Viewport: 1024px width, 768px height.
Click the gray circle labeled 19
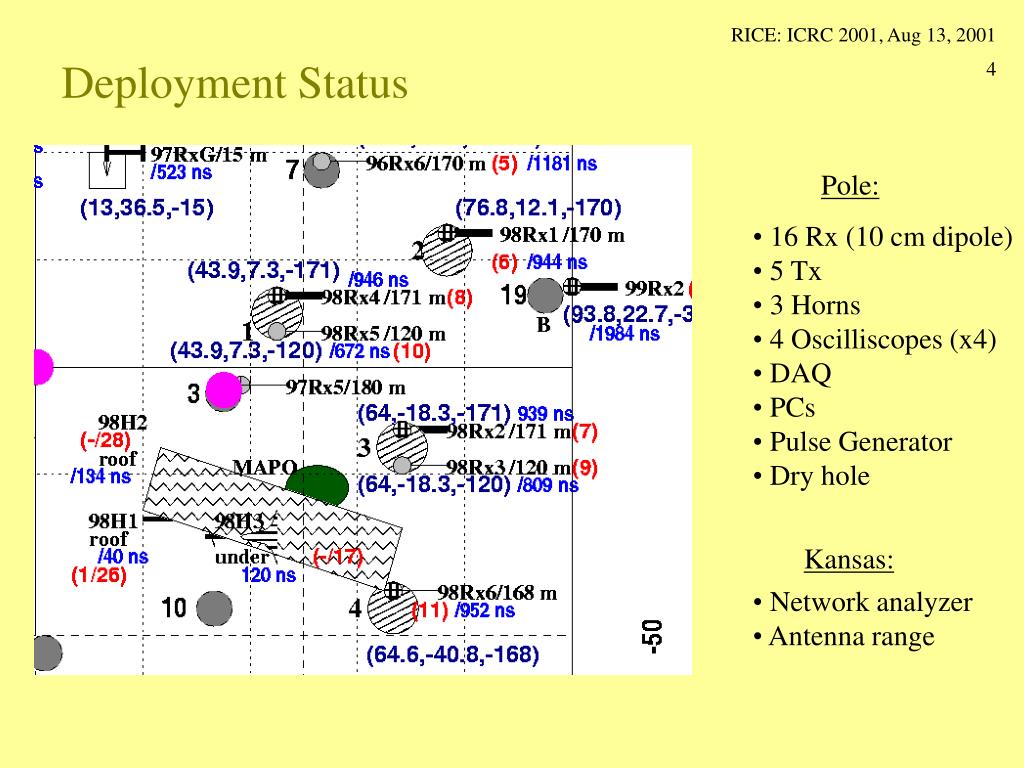pos(545,296)
